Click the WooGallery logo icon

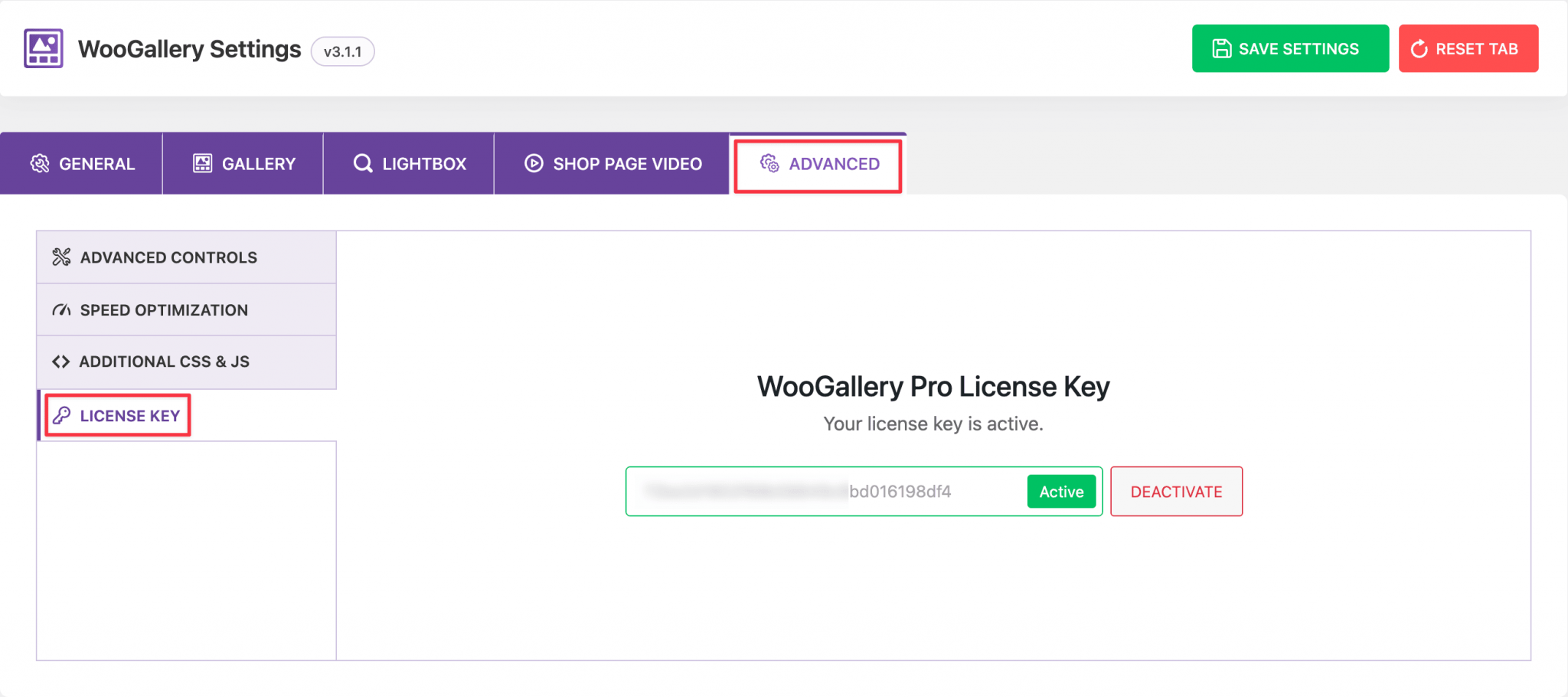[42, 47]
